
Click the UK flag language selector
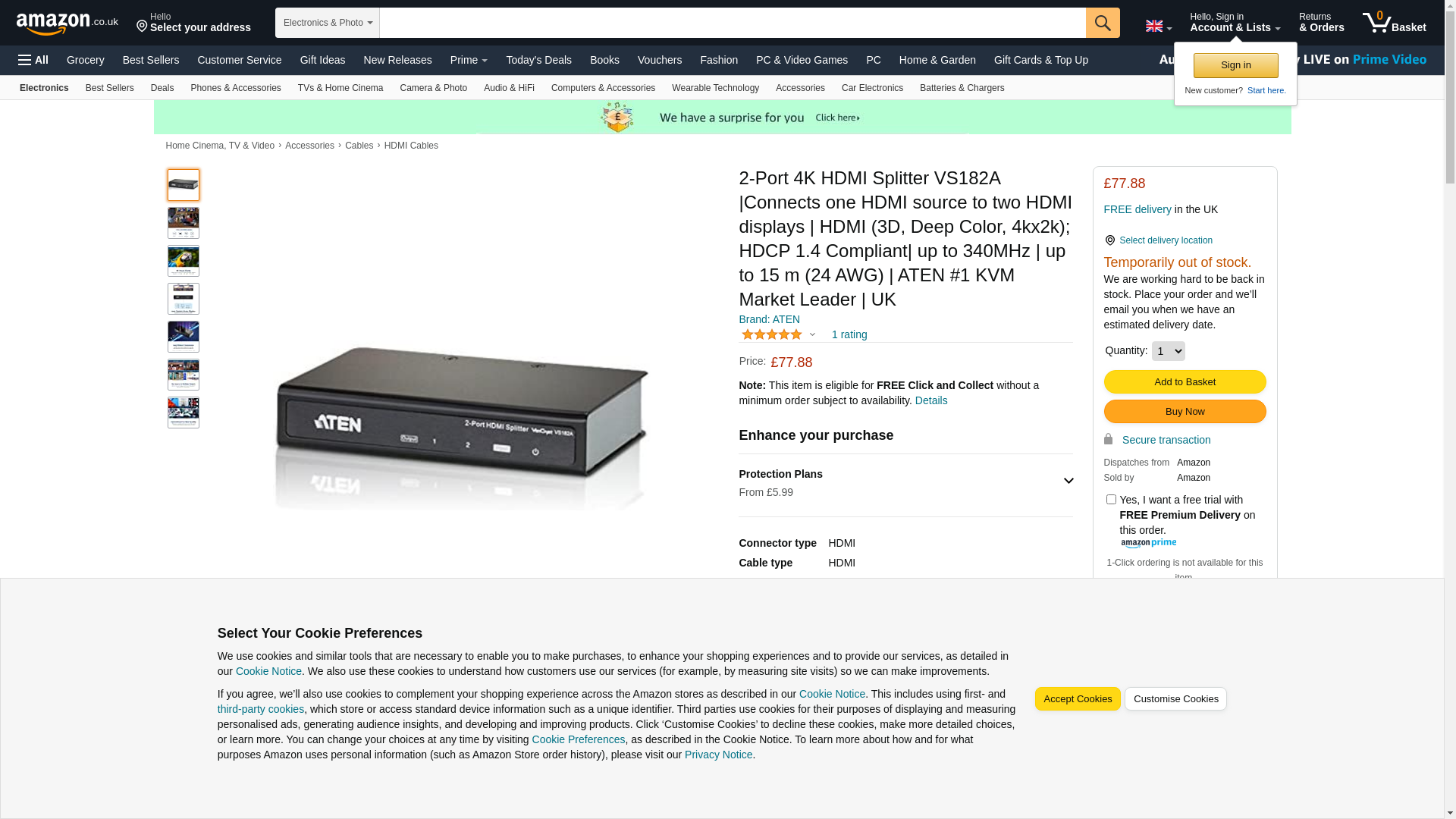click(x=1157, y=26)
